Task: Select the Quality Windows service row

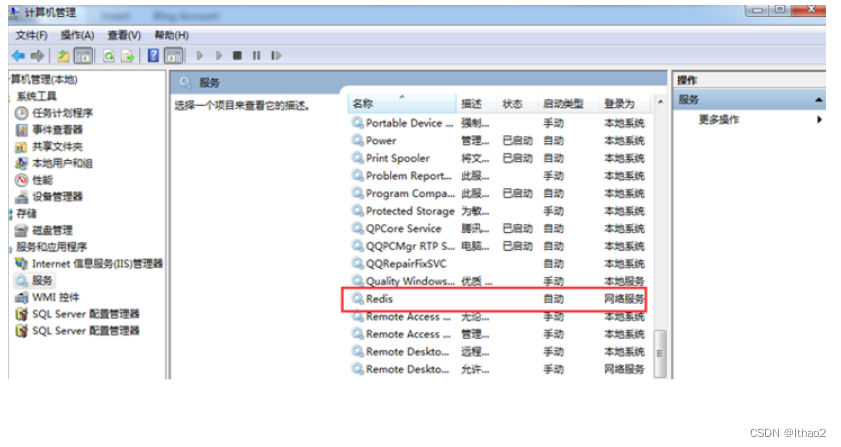Action: 499,281
